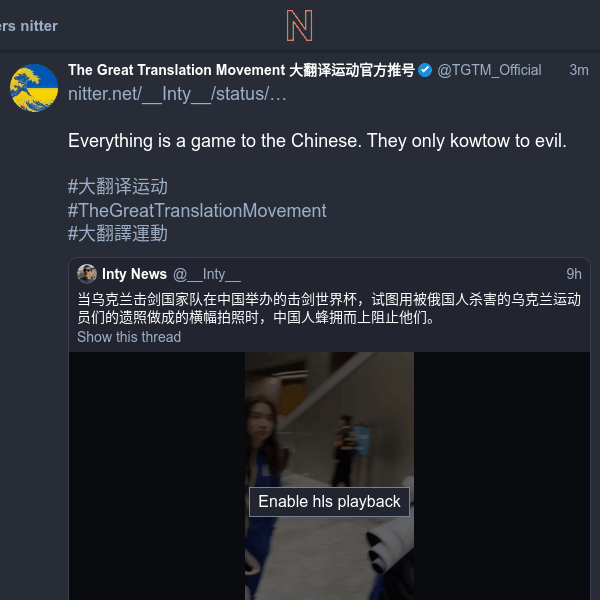Open the Great Translation Movement wave avatar
Viewport: 600px width, 600px height.
[34, 88]
